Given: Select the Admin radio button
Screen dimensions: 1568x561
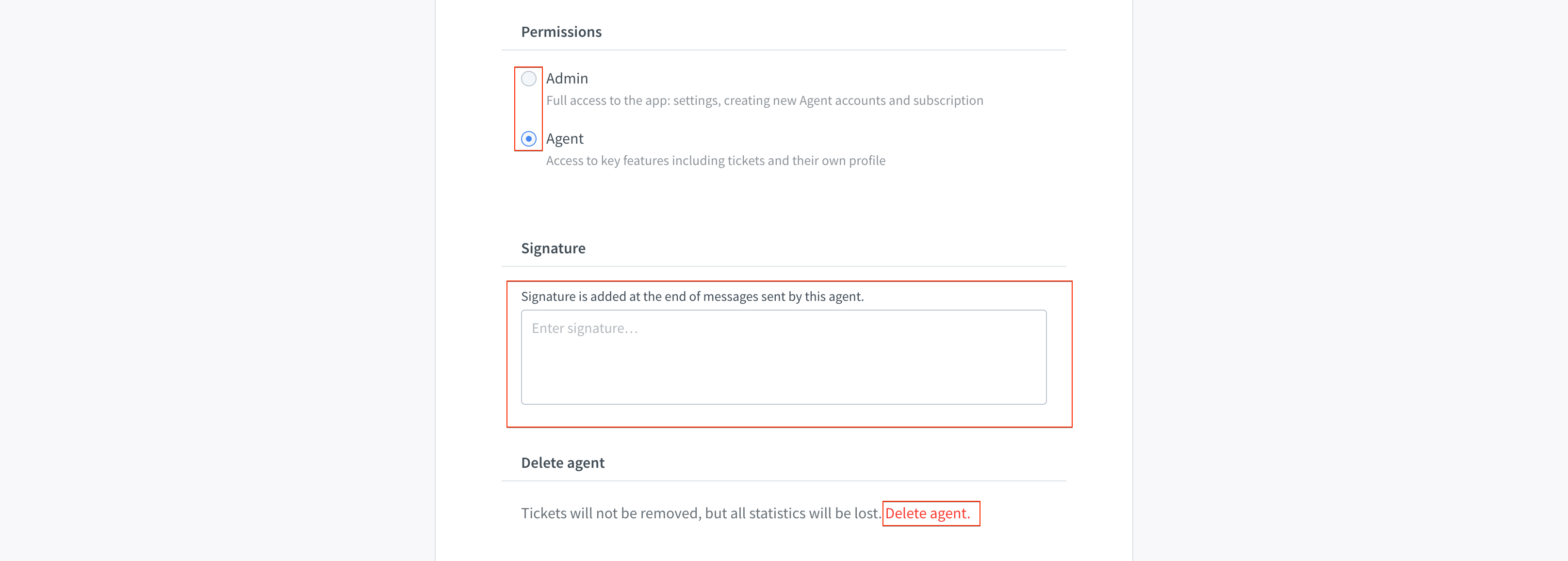Looking at the screenshot, I should 528,79.
